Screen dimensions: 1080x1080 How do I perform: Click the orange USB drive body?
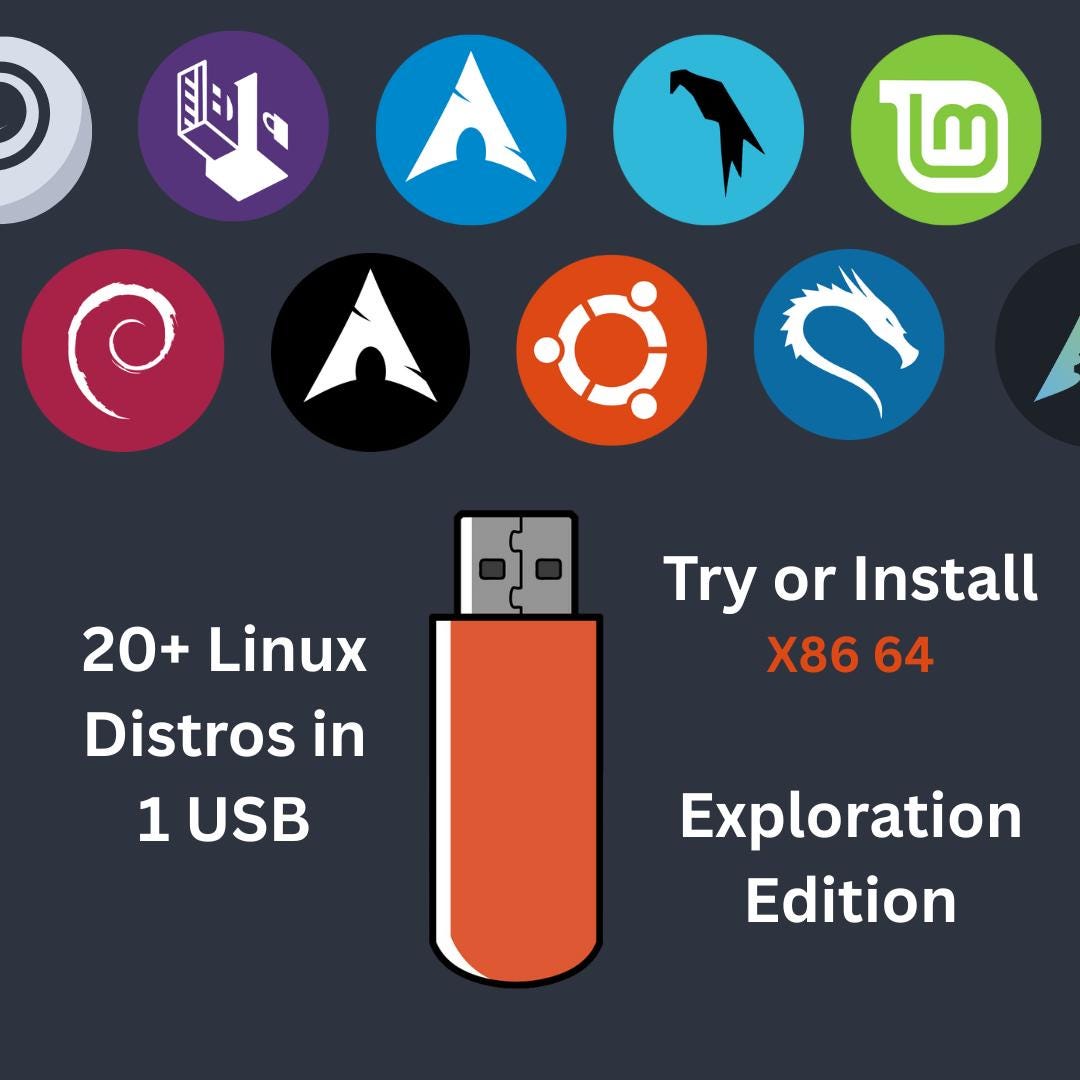(x=516, y=800)
